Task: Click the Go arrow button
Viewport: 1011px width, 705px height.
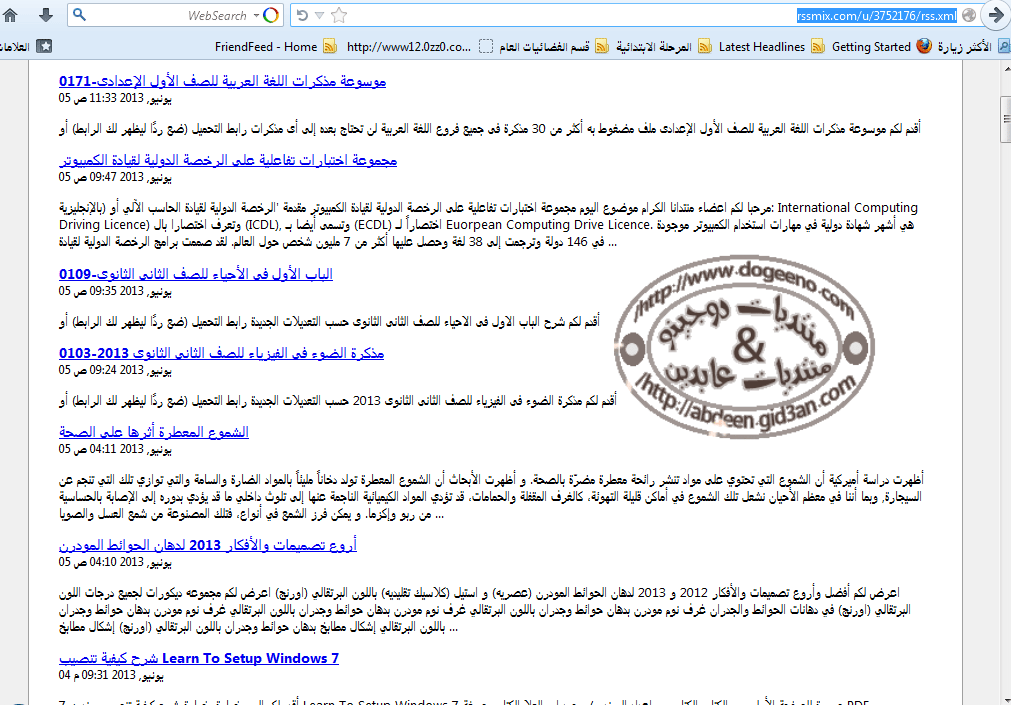Action: [996, 15]
